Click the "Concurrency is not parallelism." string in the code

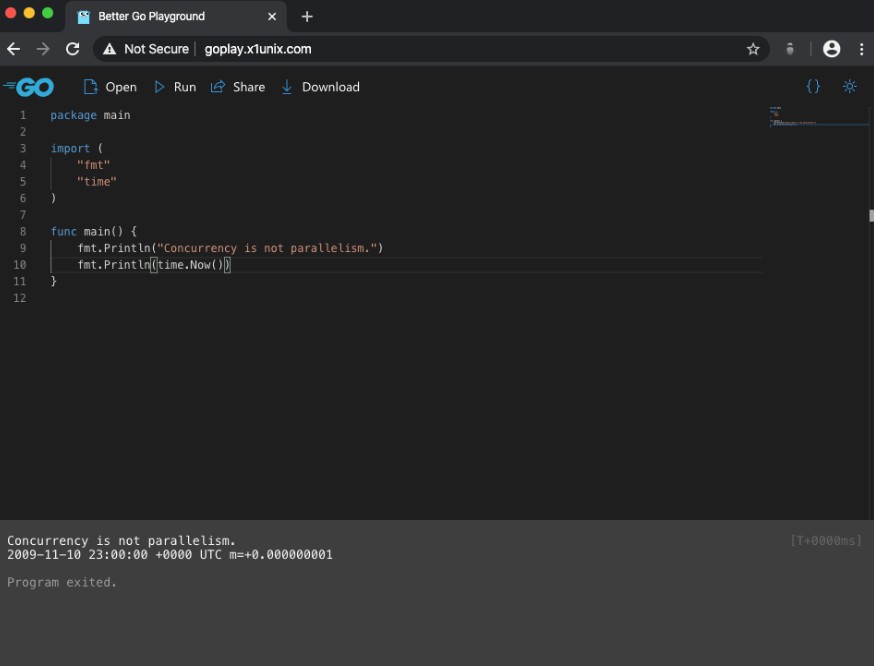click(x=267, y=248)
